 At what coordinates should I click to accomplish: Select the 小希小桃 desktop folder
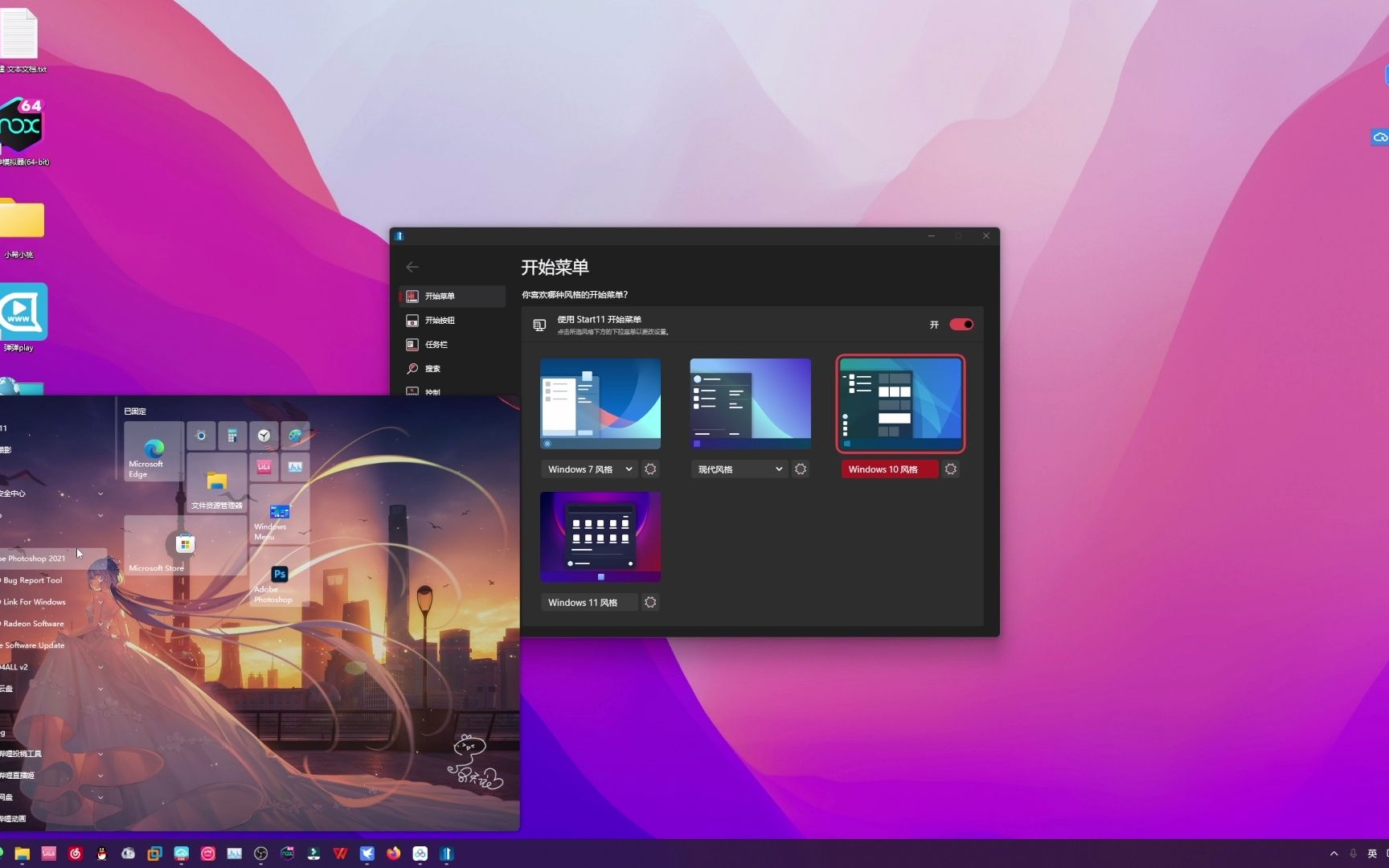(x=21, y=228)
